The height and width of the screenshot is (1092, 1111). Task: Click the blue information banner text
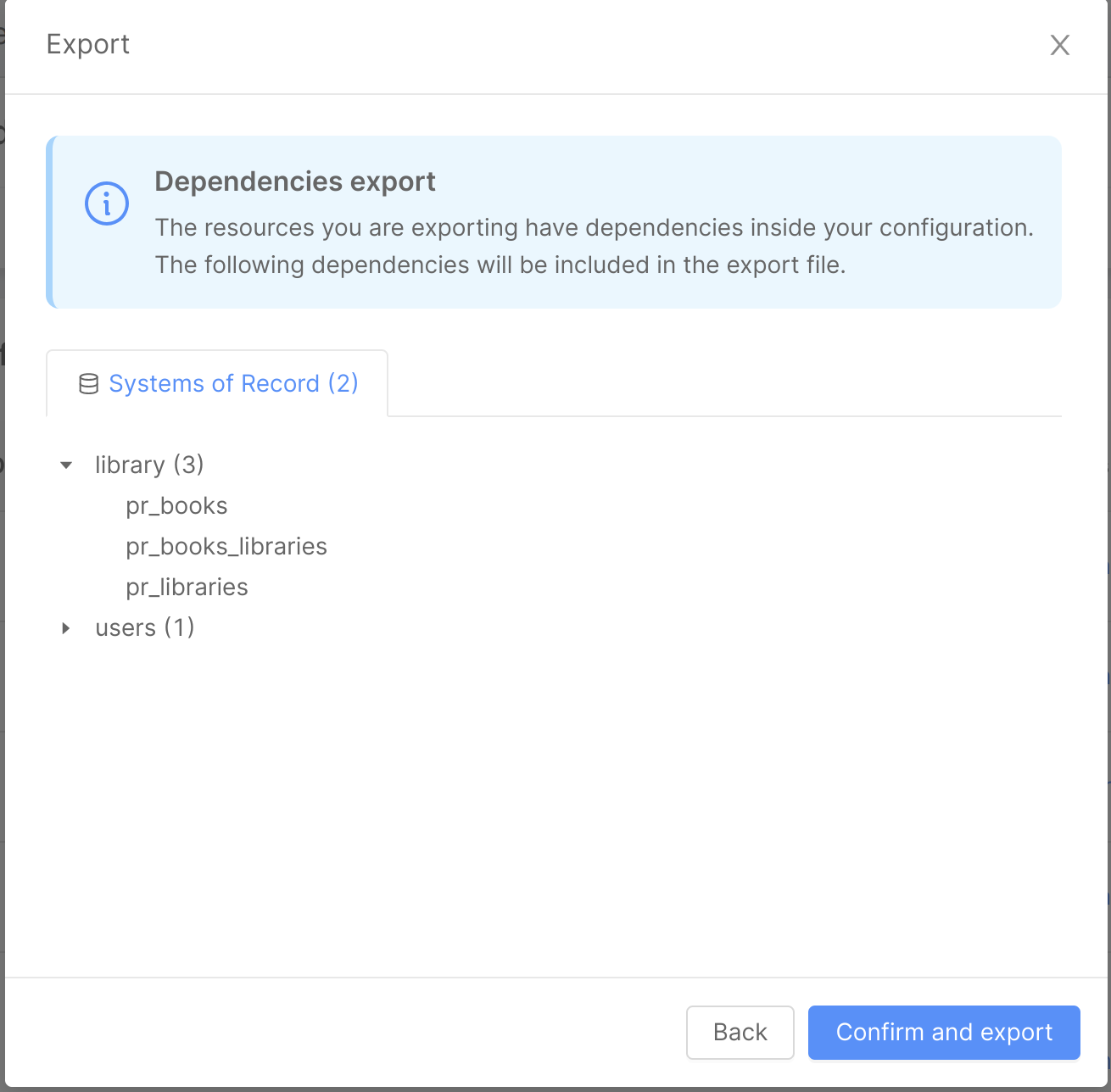pyautogui.click(x=594, y=246)
